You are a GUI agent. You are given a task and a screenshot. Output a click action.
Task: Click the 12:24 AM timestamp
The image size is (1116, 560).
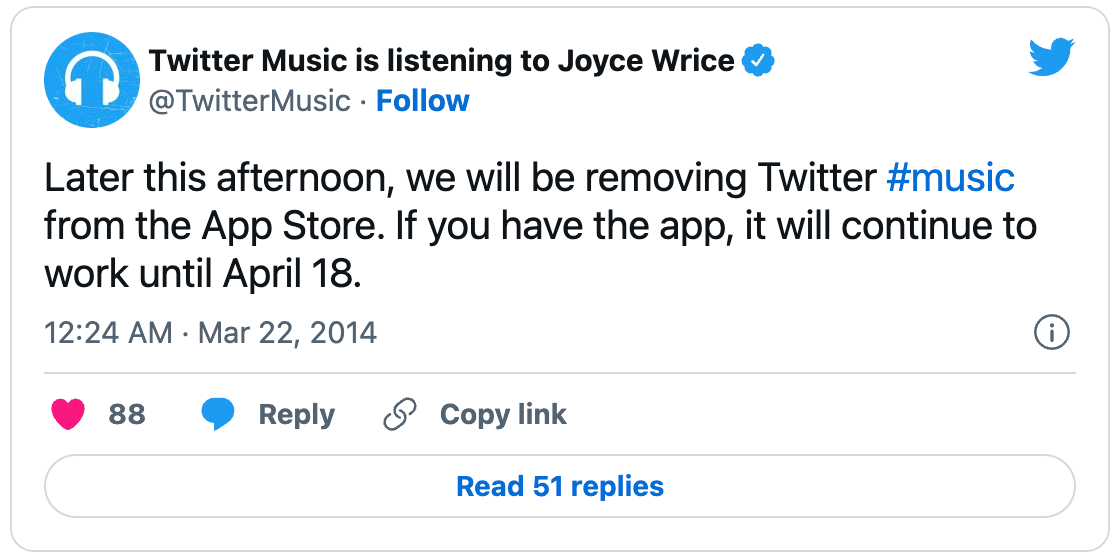(108, 333)
